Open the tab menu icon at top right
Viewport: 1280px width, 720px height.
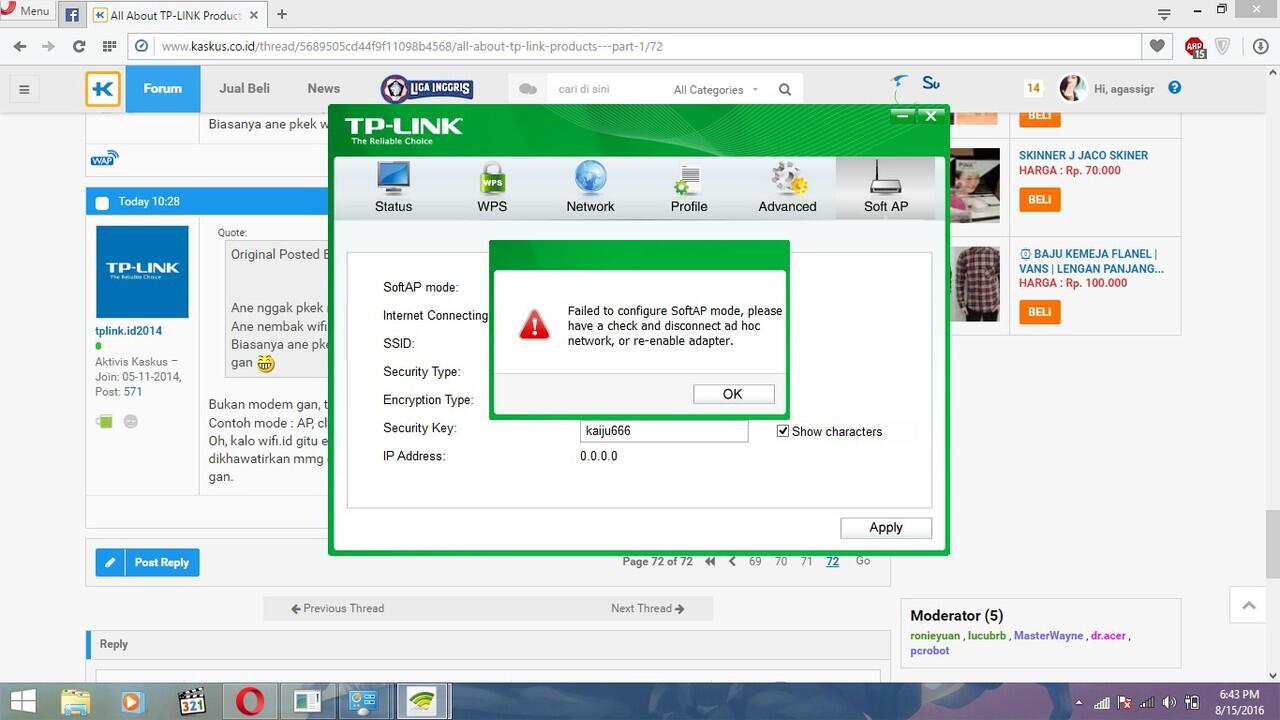[1164, 14]
